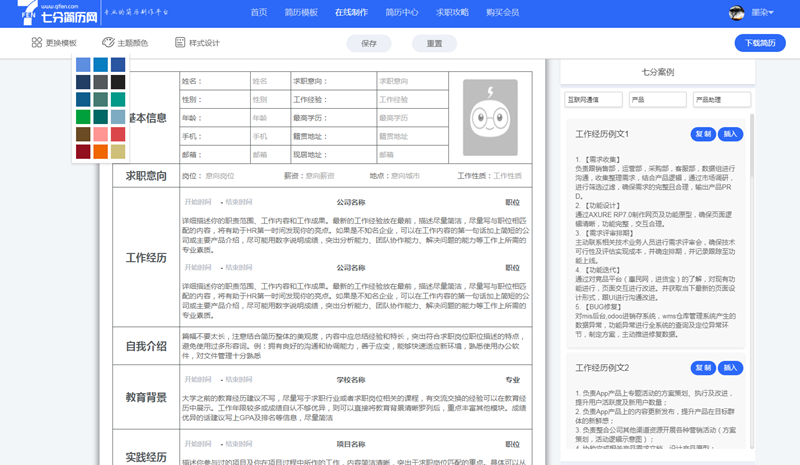Copy 工作经历例文1 with 复制

(x=703, y=134)
